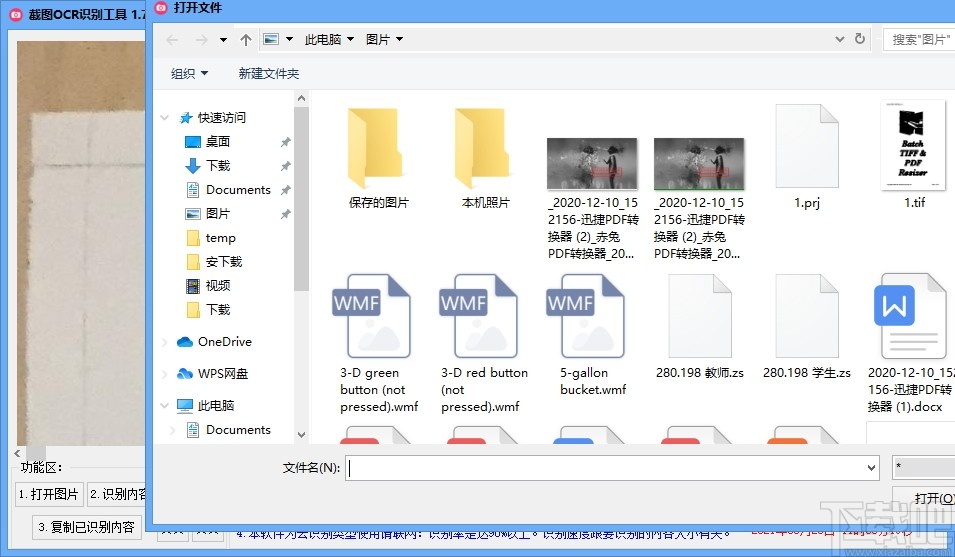Select the first 下载 with blue arrow
The width and height of the screenshot is (955, 557).
pyautogui.click(x=217, y=166)
